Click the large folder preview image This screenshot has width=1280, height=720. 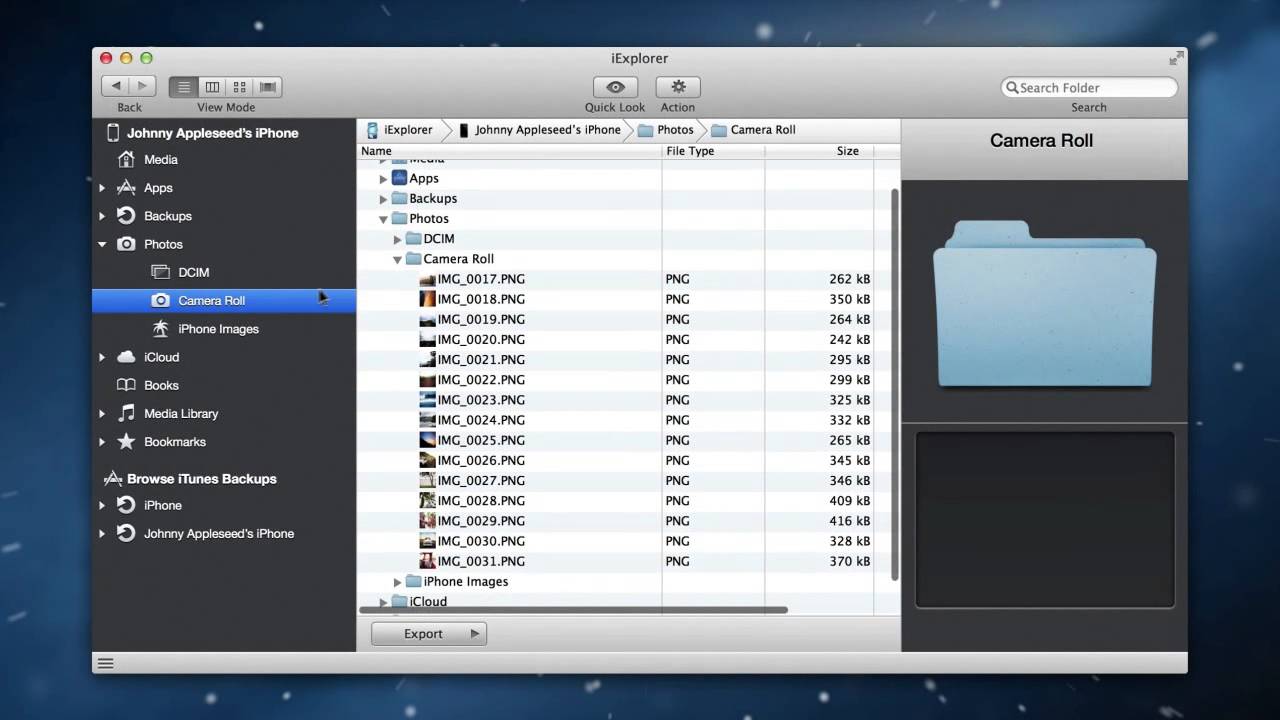pos(1044,303)
